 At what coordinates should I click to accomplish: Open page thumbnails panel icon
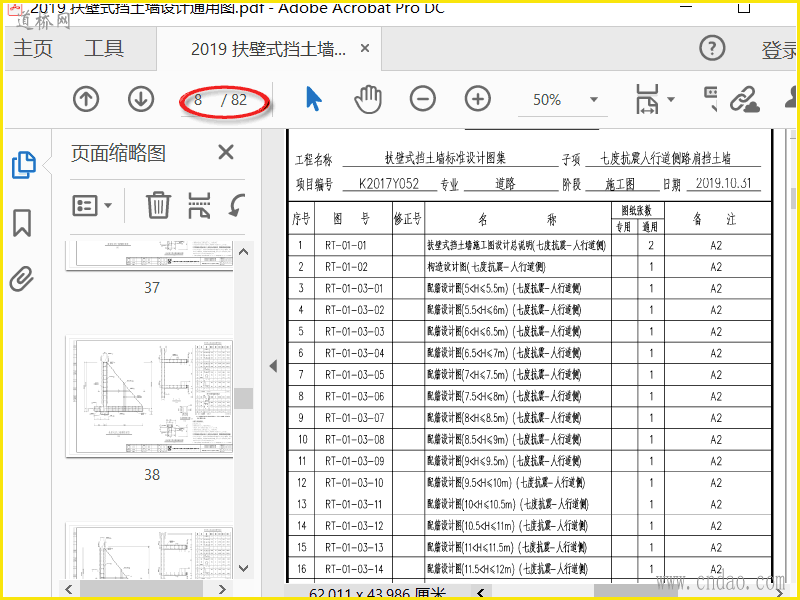[23, 165]
